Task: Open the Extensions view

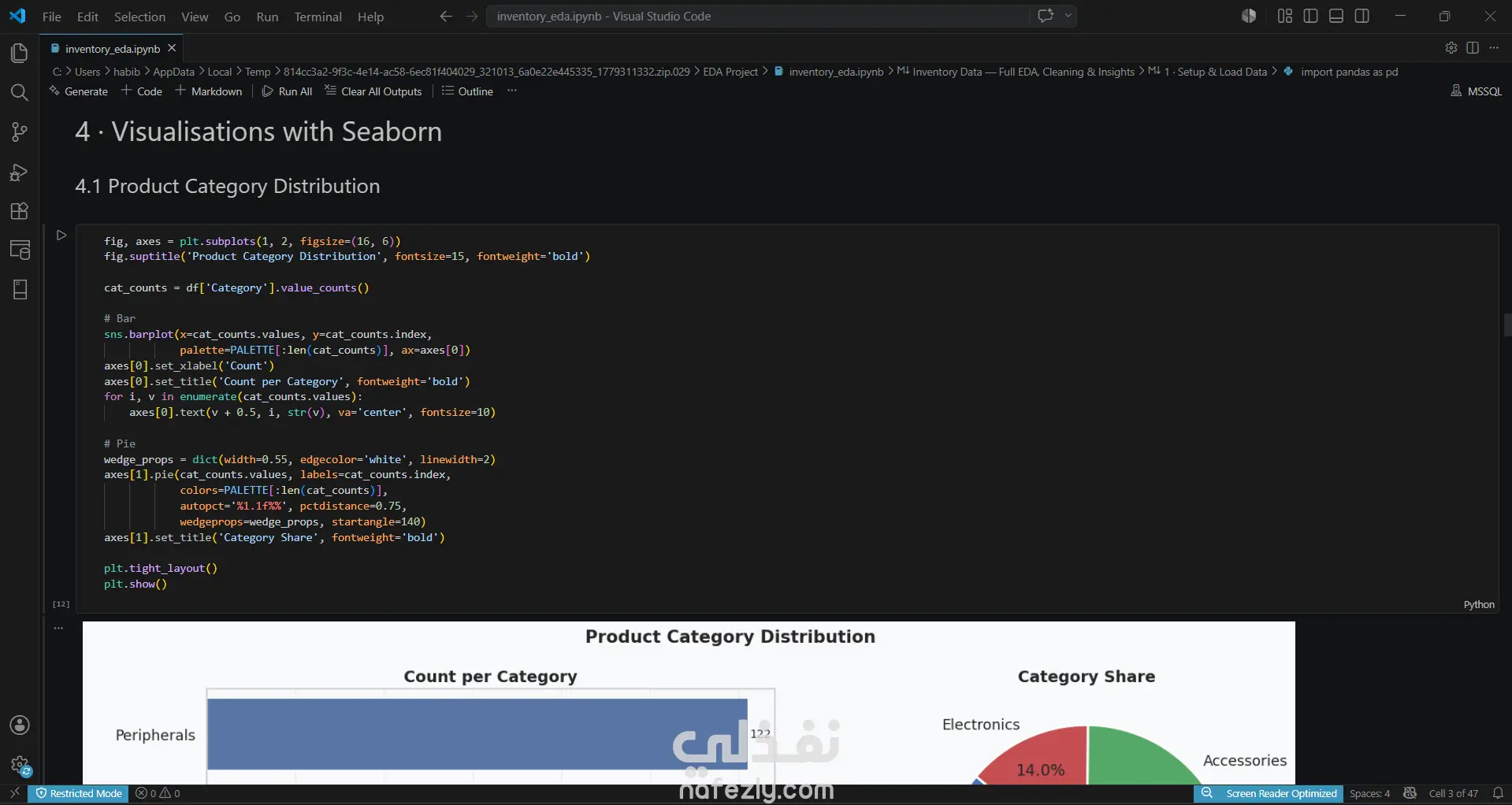Action: 20,211
